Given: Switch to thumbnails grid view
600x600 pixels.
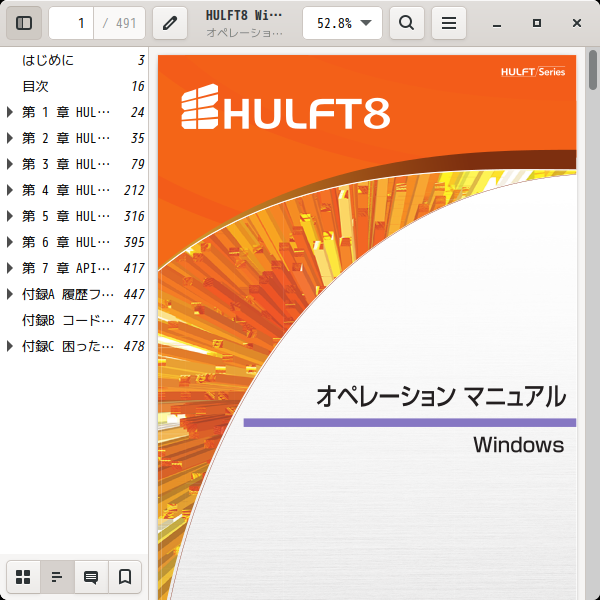Looking at the screenshot, I should (x=23, y=577).
